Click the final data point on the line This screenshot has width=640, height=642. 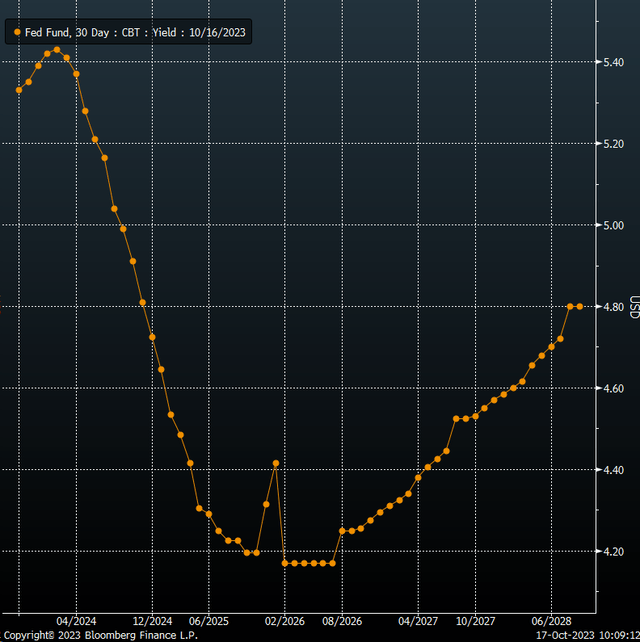(x=580, y=306)
